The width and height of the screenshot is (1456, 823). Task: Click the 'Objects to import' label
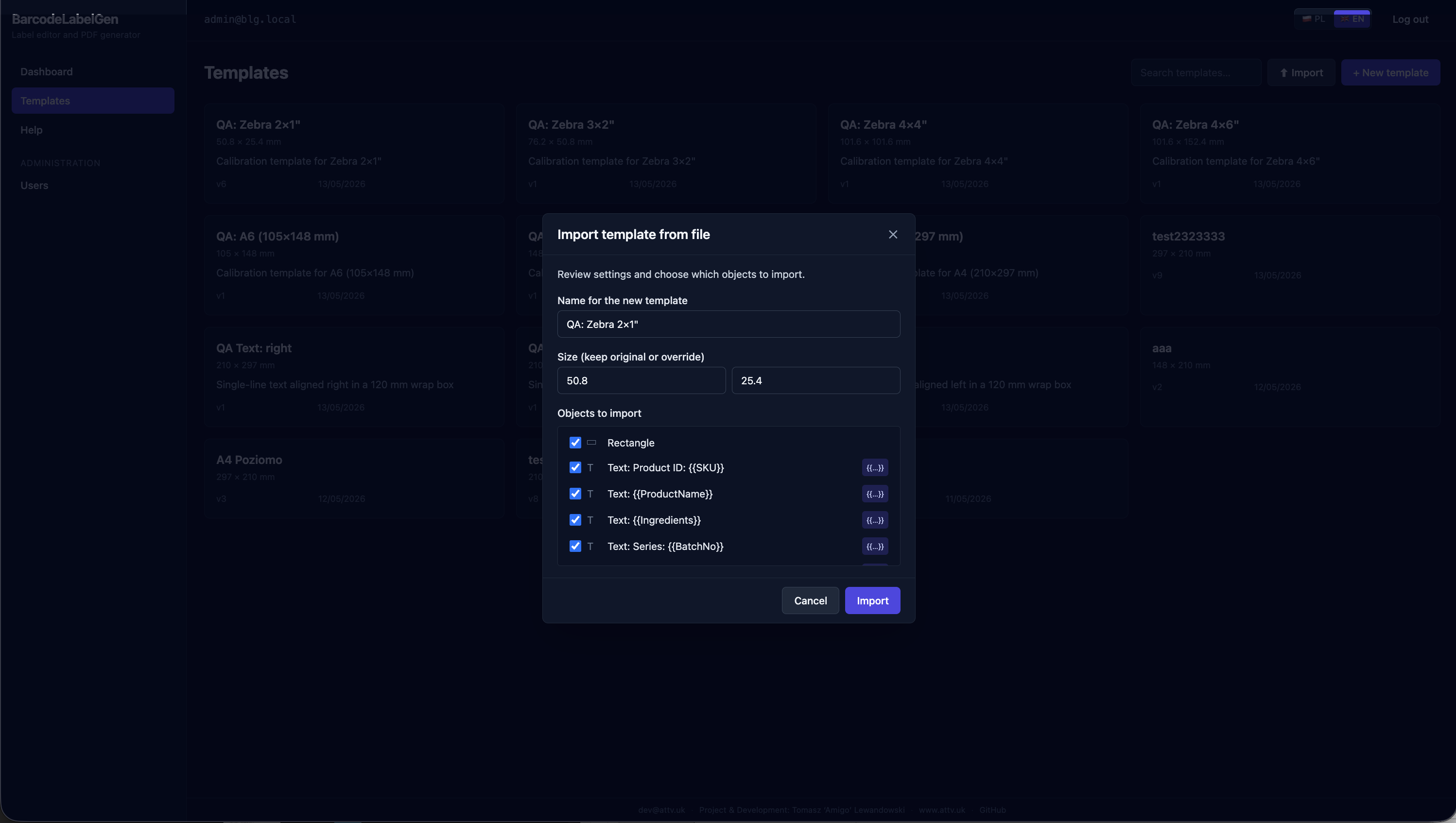pyautogui.click(x=599, y=413)
